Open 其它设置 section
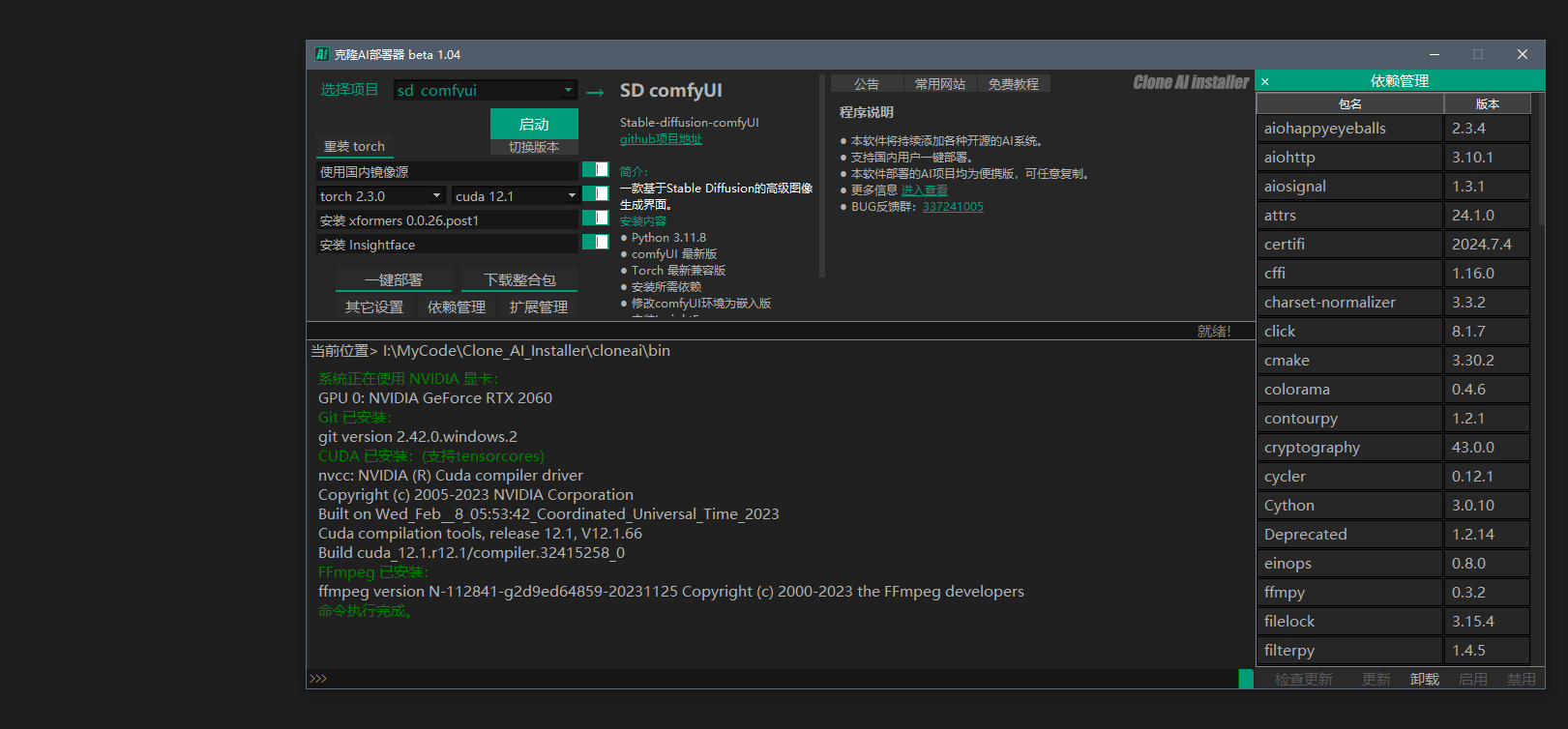Image resolution: width=1568 pixels, height=729 pixels. [374, 307]
